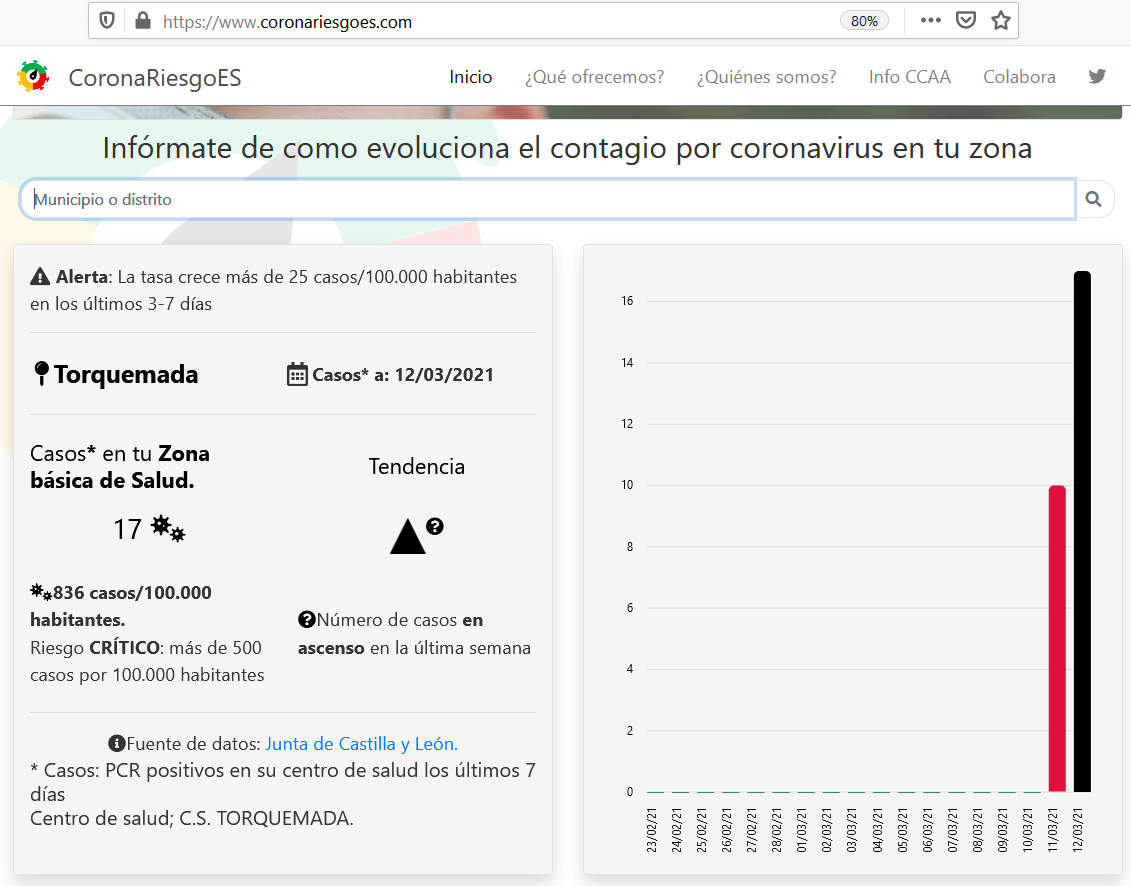The height and width of the screenshot is (886, 1131).
Task: Click the Twitter bird icon
Action: 1097,76
